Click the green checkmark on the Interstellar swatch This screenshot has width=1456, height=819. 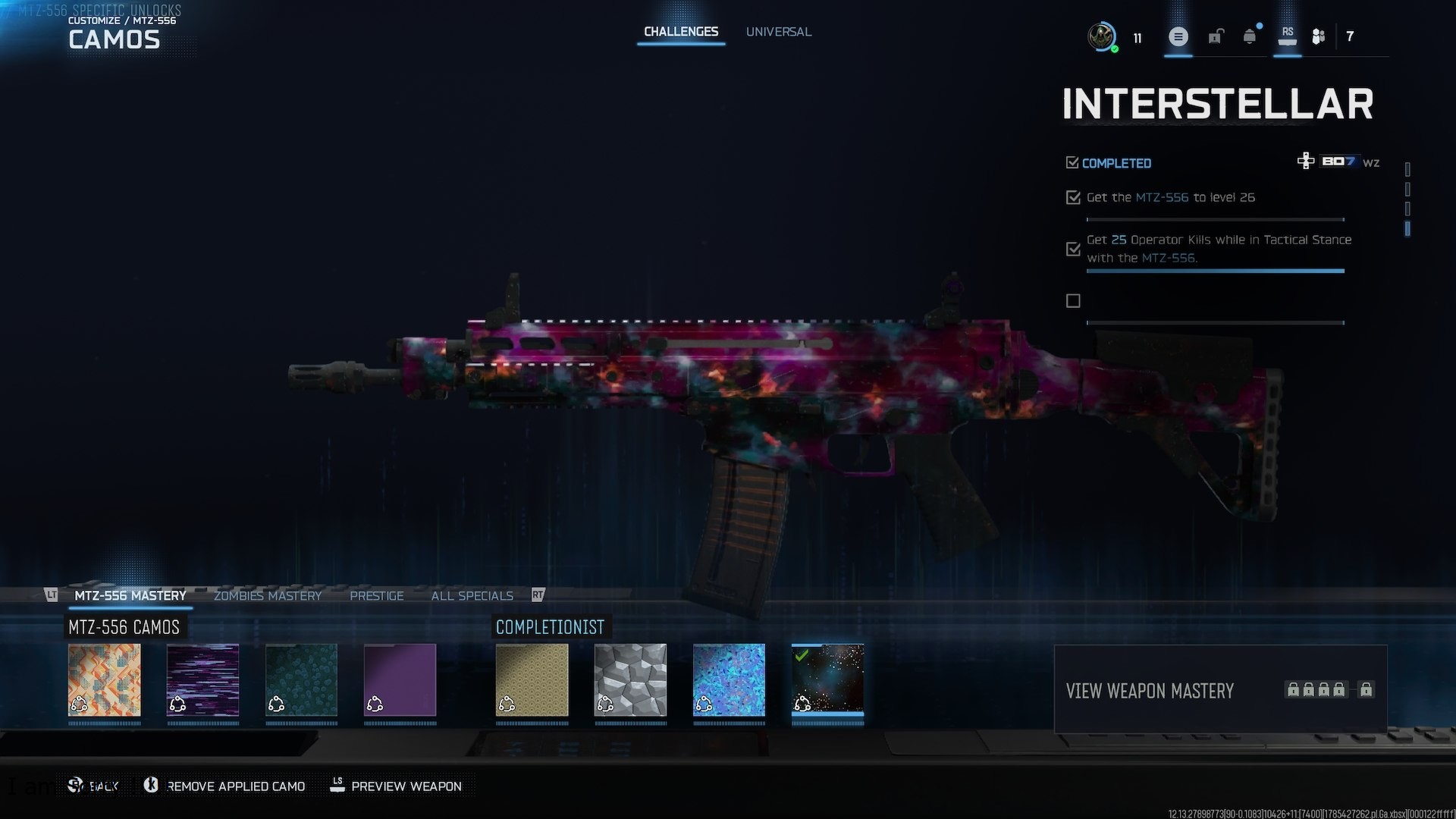802,655
